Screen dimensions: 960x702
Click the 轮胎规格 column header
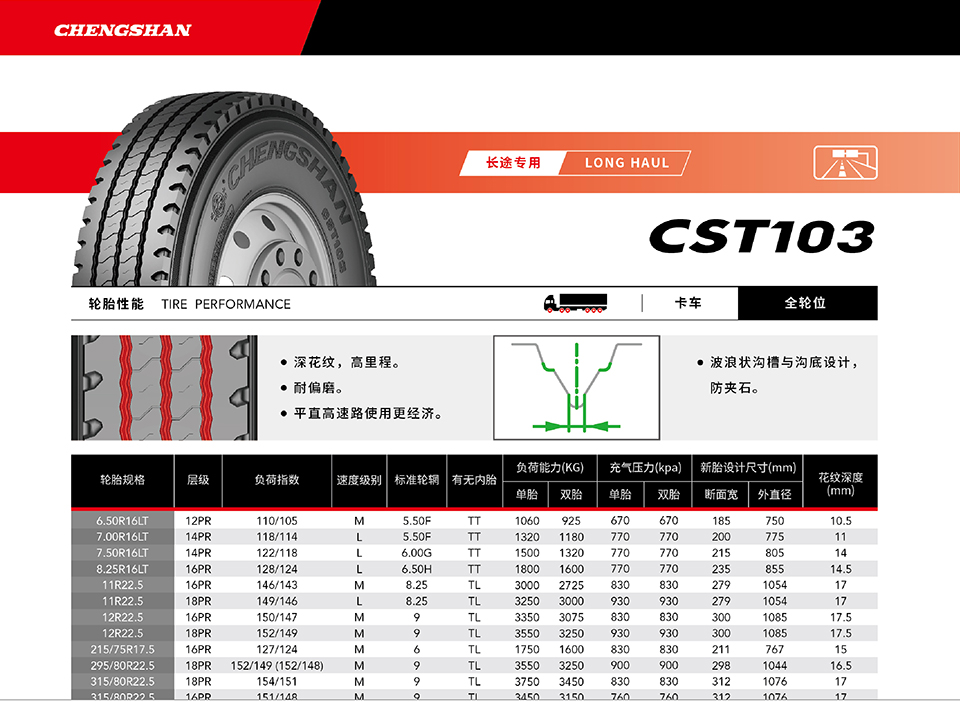click(x=122, y=480)
